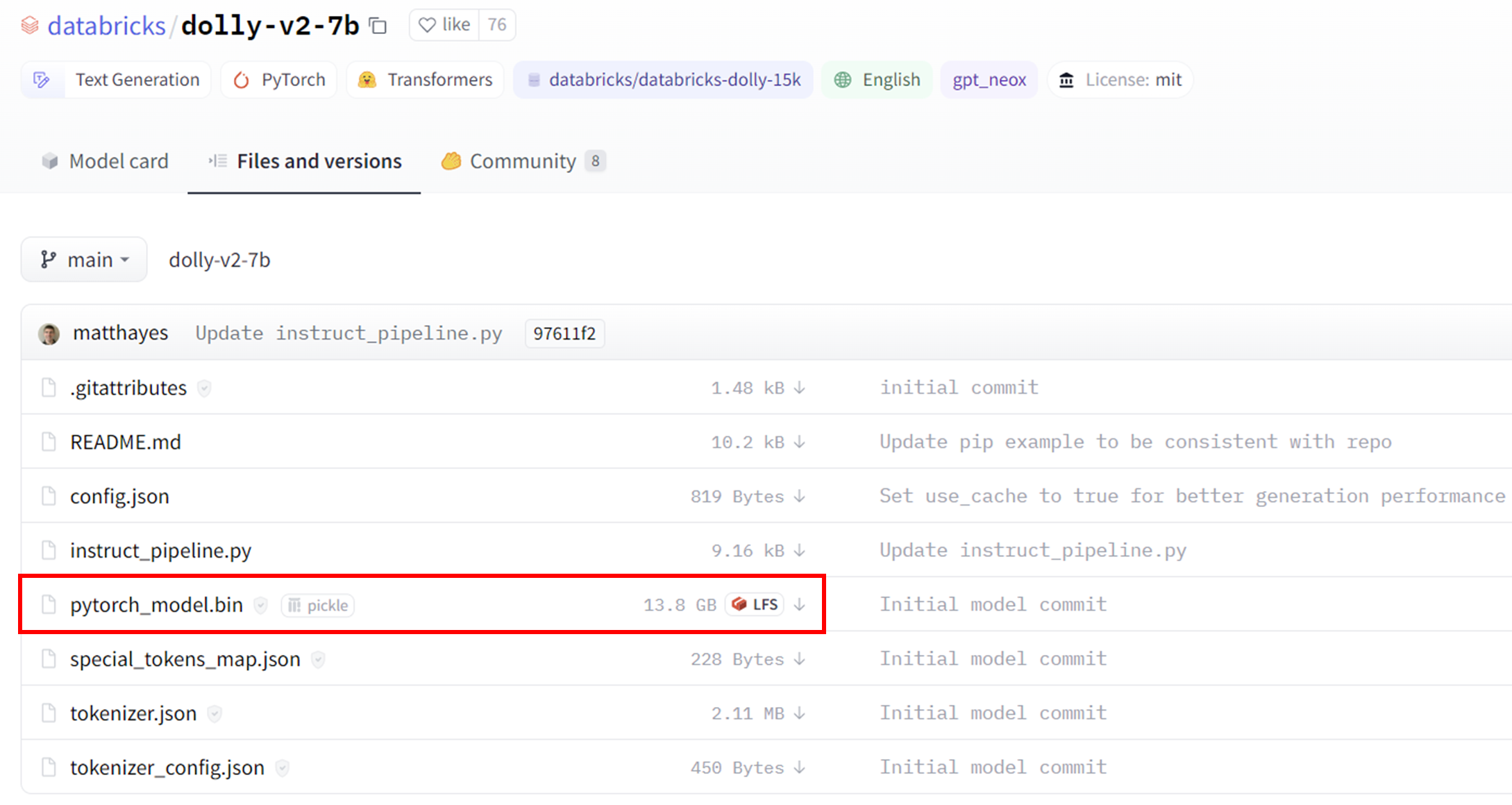Open the databricks organization link

pos(106,26)
